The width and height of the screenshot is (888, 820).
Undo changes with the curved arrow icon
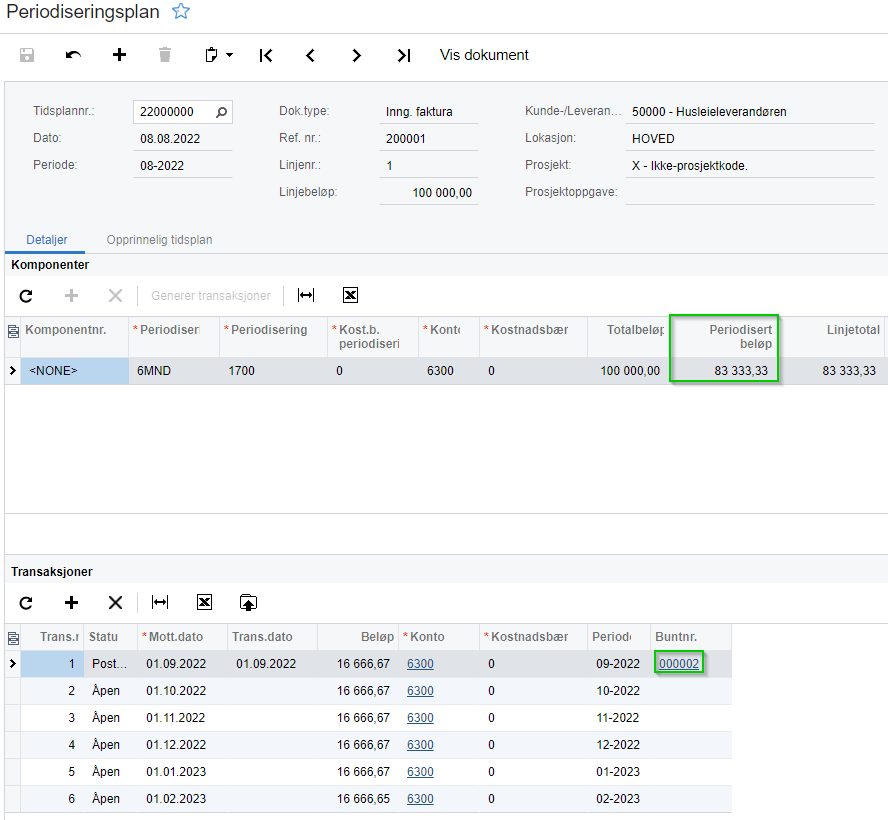73,55
